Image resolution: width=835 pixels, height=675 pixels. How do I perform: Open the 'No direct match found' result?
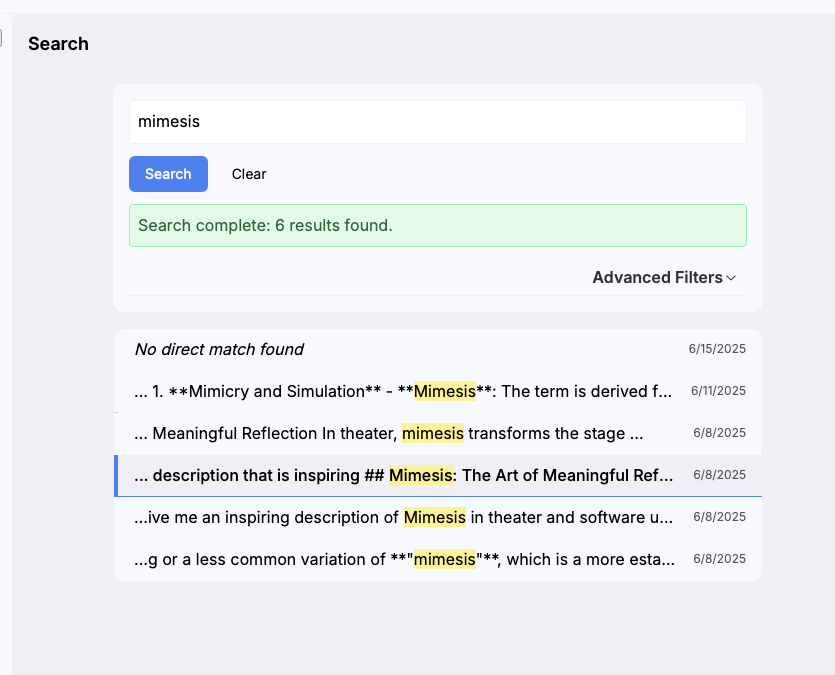click(x=219, y=349)
